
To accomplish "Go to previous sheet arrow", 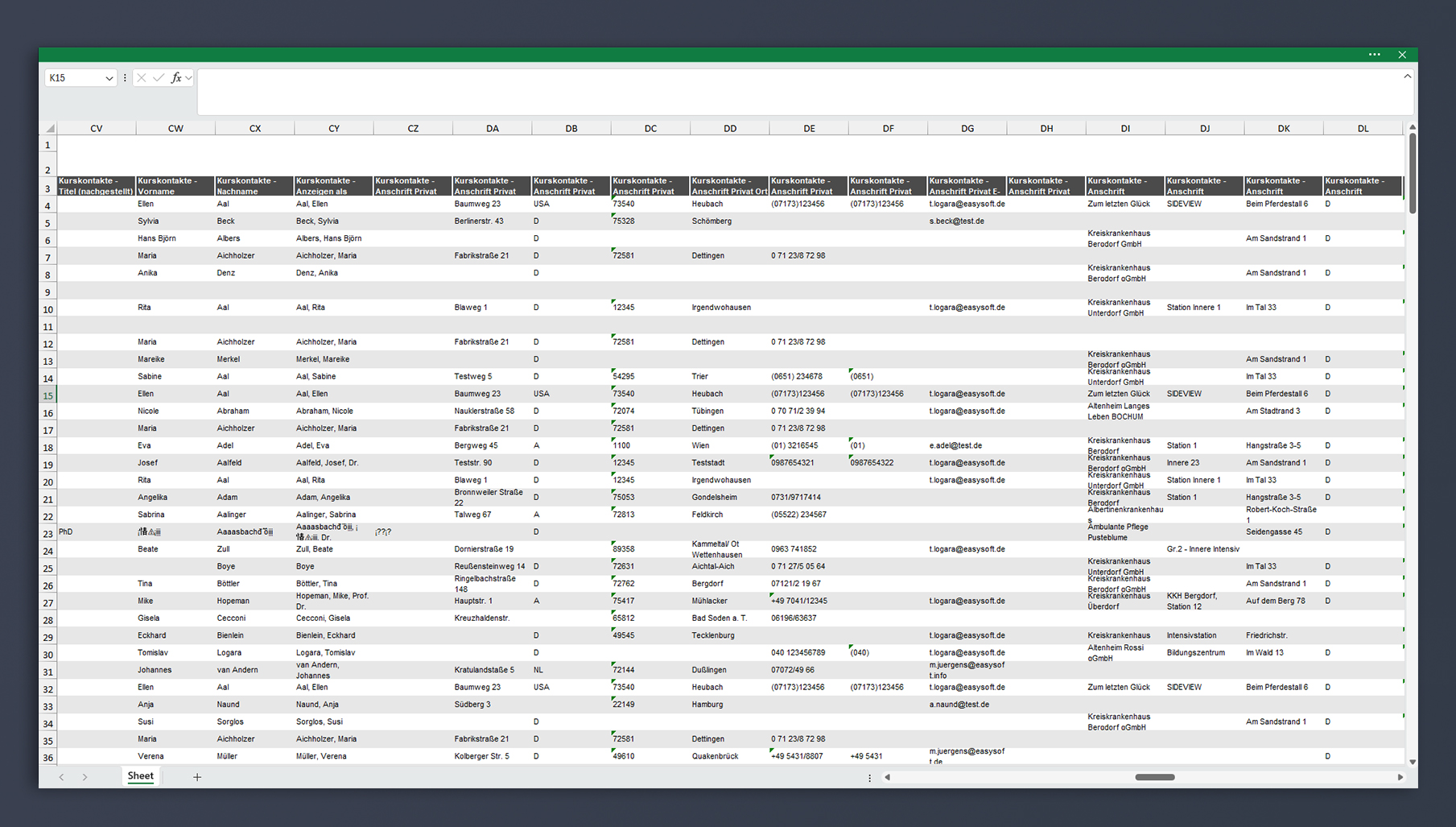I will point(61,777).
